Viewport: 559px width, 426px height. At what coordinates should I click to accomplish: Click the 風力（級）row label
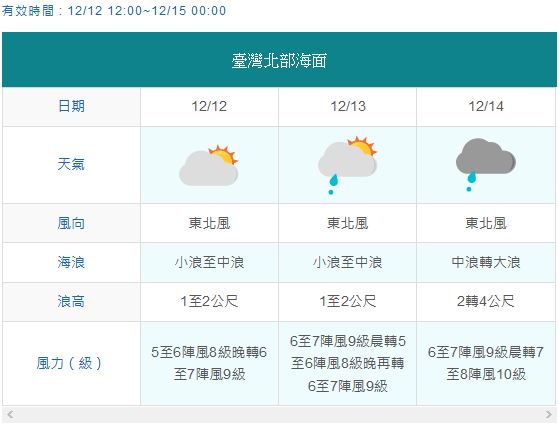pos(71,363)
